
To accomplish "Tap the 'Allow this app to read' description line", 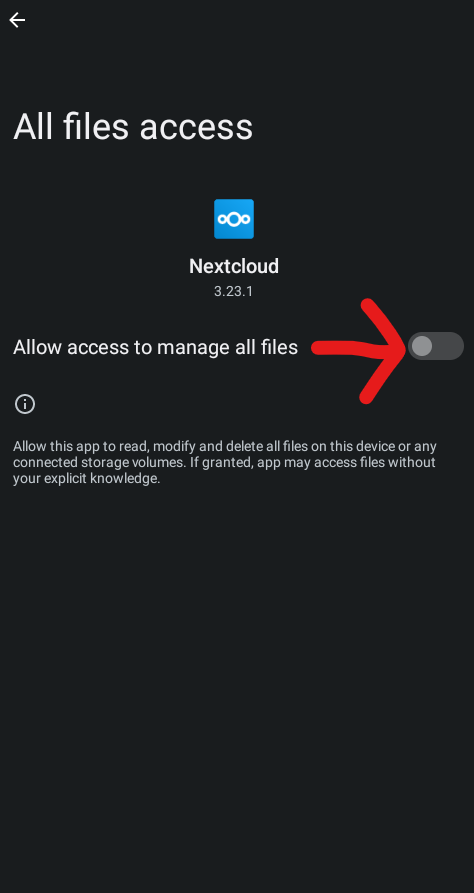I will pyautogui.click(x=225, y=446).
